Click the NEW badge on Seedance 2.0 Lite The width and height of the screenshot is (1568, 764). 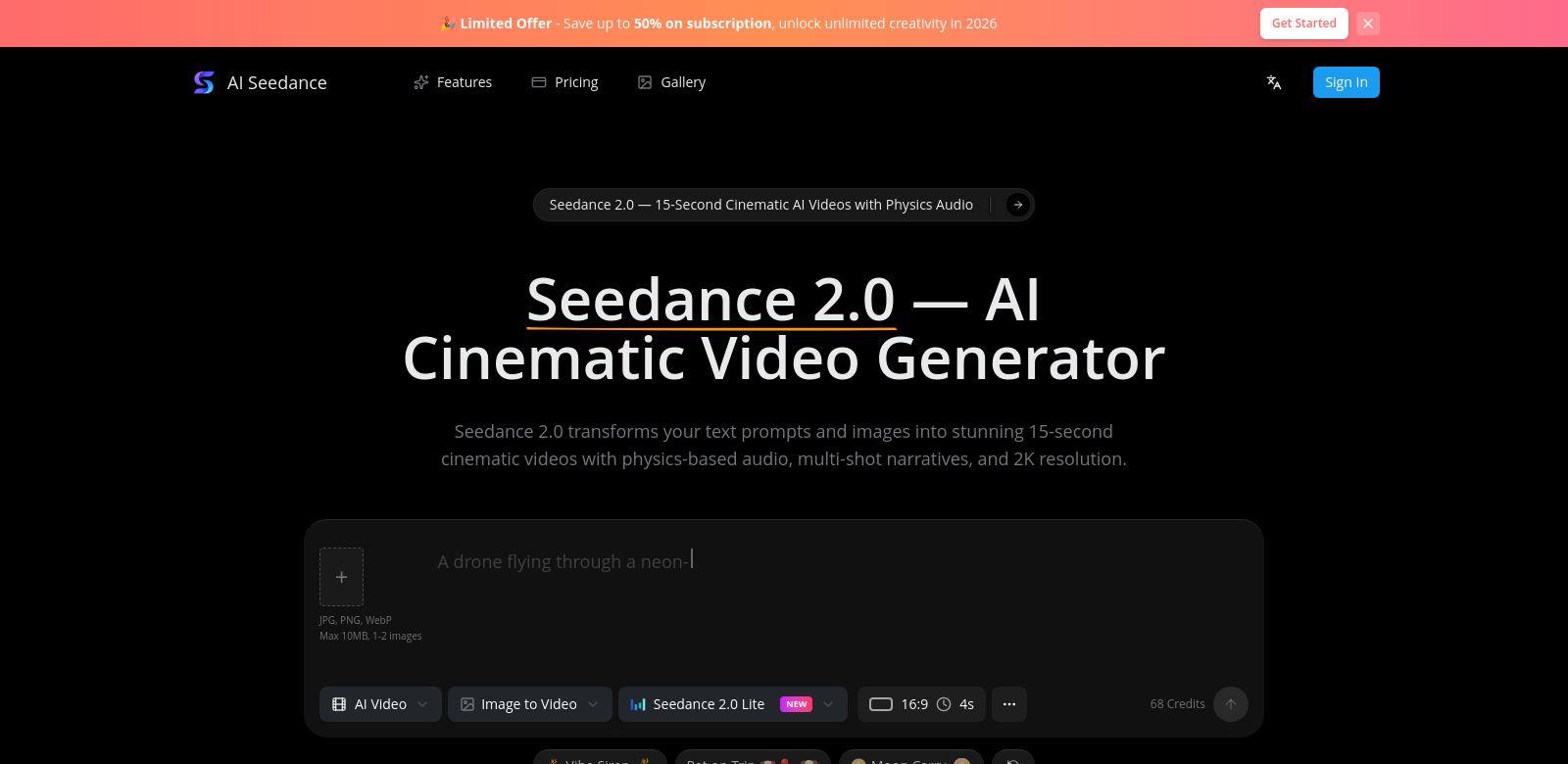(797, 704)
